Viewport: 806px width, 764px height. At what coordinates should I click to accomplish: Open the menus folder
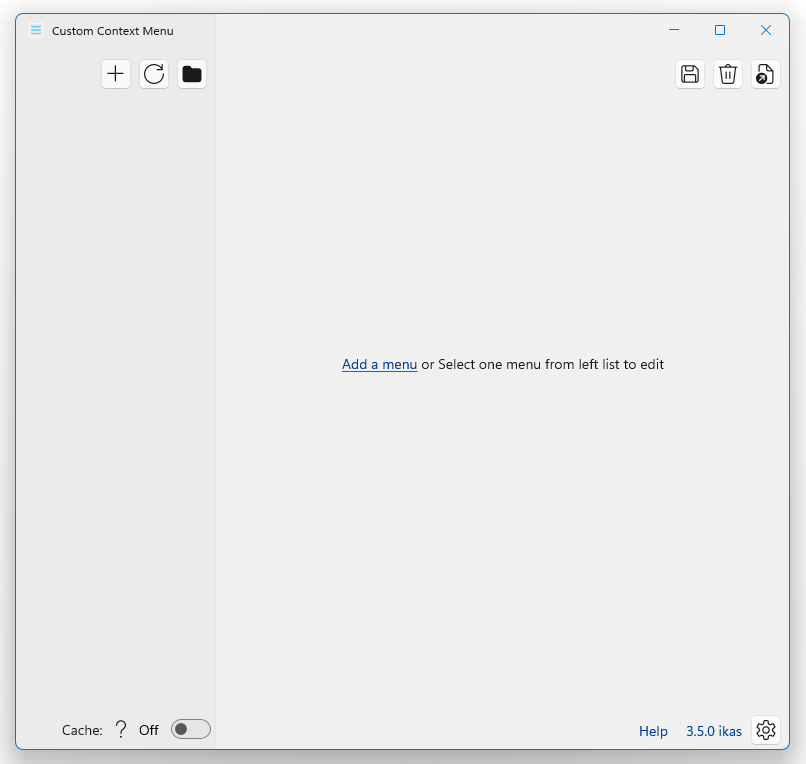tap(192, 74)
